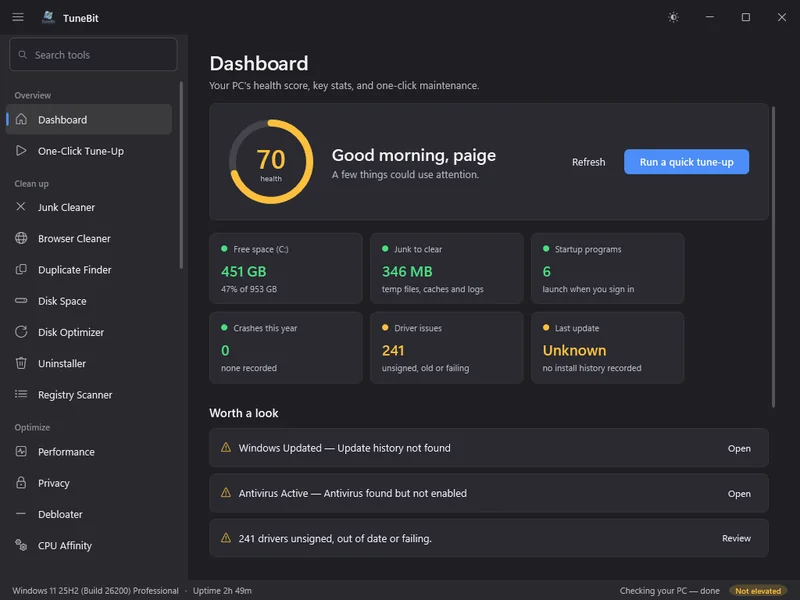
Task: Select the Registry Scanner entry
Action: [x=89, y=394]
